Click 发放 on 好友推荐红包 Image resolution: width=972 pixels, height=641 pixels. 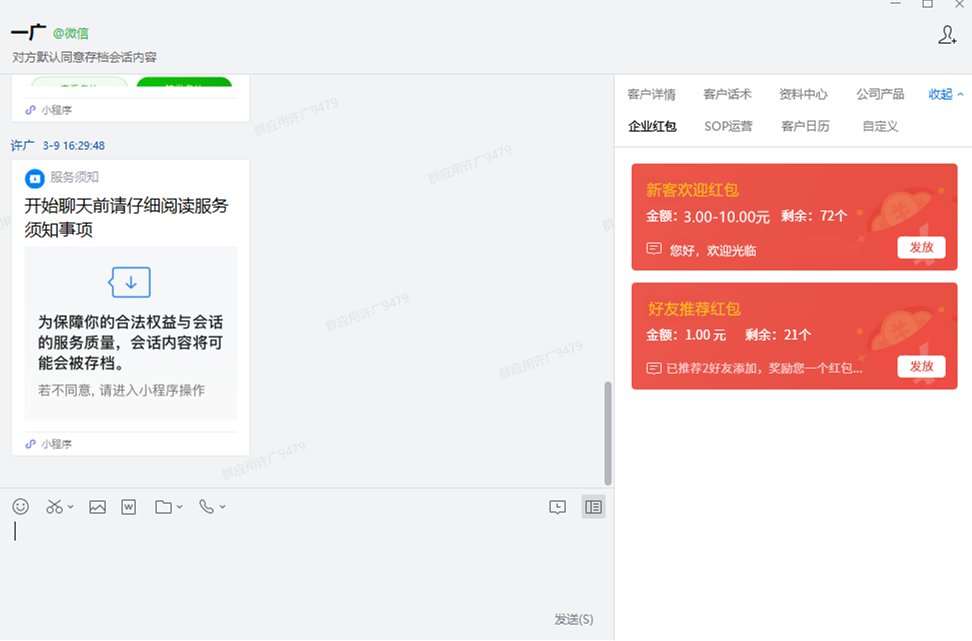pyautogui.click(x=920, y=366)
